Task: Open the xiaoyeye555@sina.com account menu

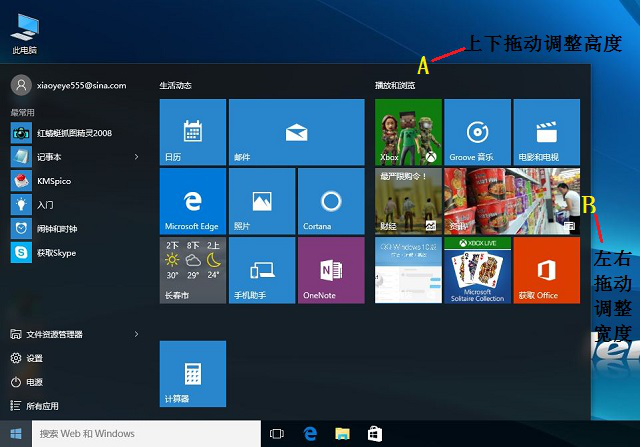Action: point(69,85)
